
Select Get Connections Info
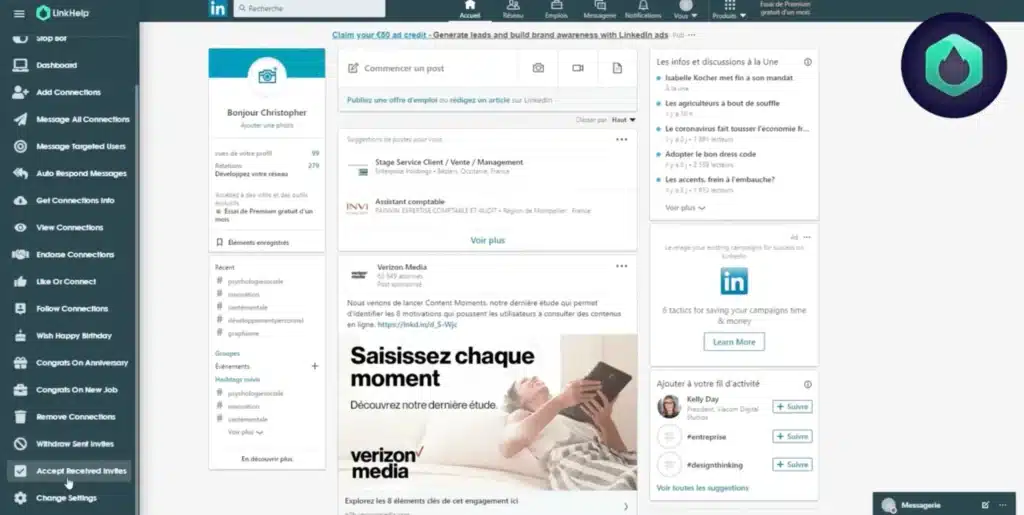75,200
